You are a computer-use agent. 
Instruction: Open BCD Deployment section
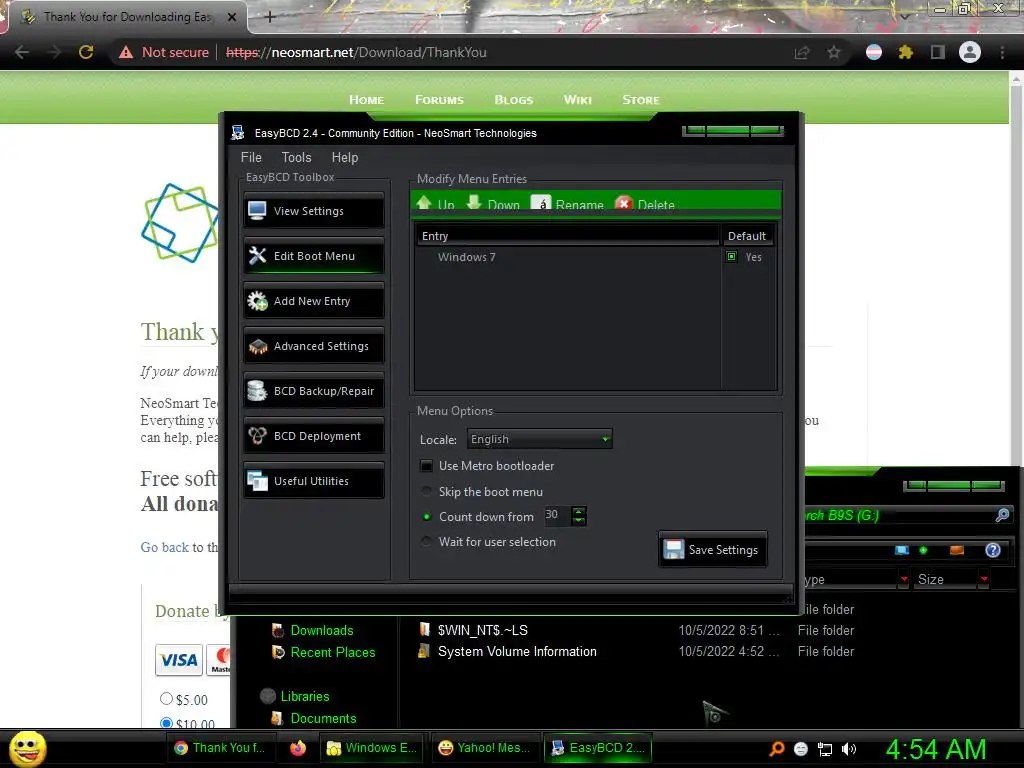[x=313, y=436]
